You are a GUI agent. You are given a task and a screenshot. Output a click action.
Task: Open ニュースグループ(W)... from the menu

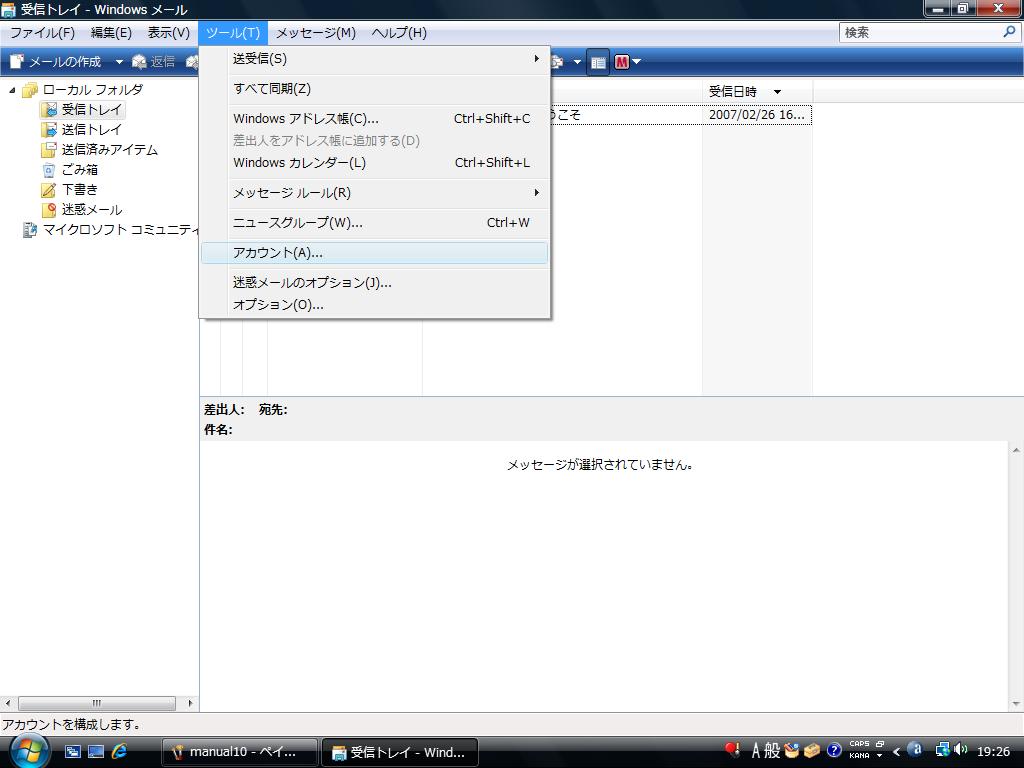click(x=375, y=223)
